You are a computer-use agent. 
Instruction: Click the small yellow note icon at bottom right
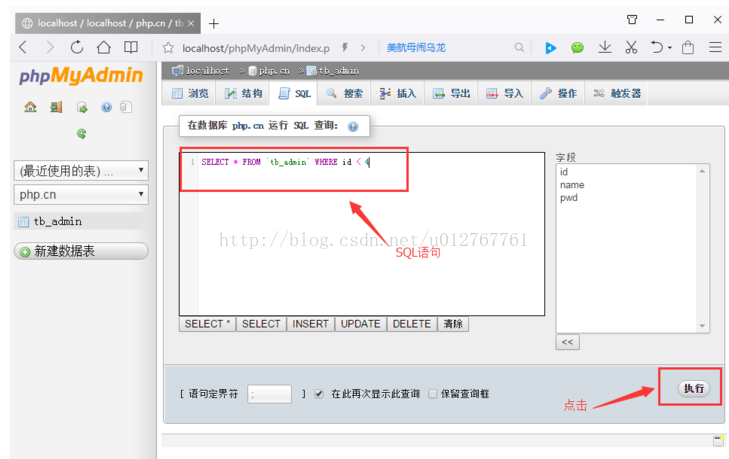pyautogui.click(x=719, y=440)
